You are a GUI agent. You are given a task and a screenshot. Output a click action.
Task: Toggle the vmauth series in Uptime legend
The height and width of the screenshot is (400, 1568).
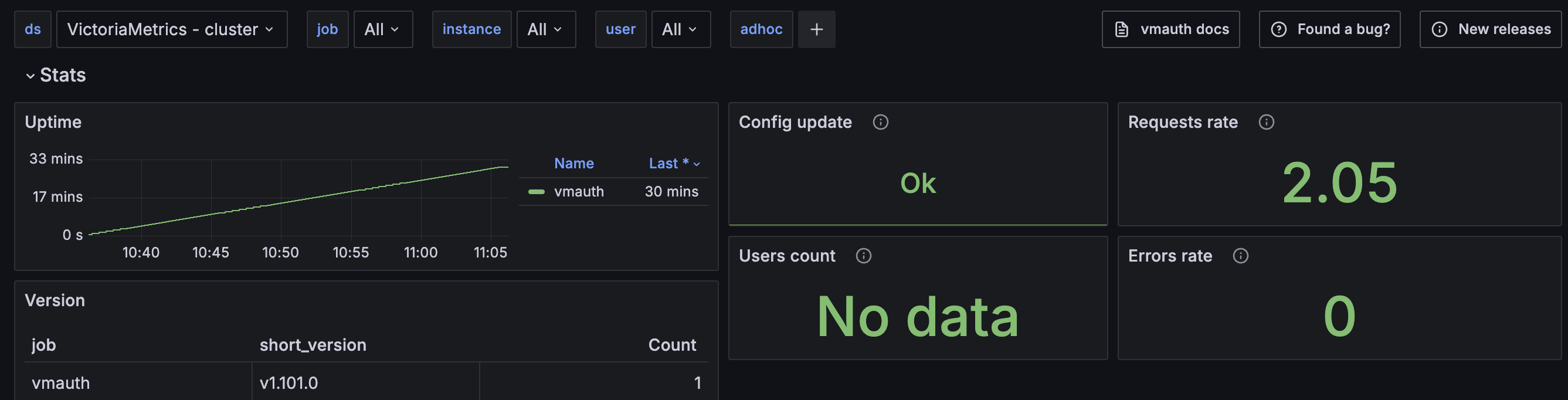click(x=578, y=192)
